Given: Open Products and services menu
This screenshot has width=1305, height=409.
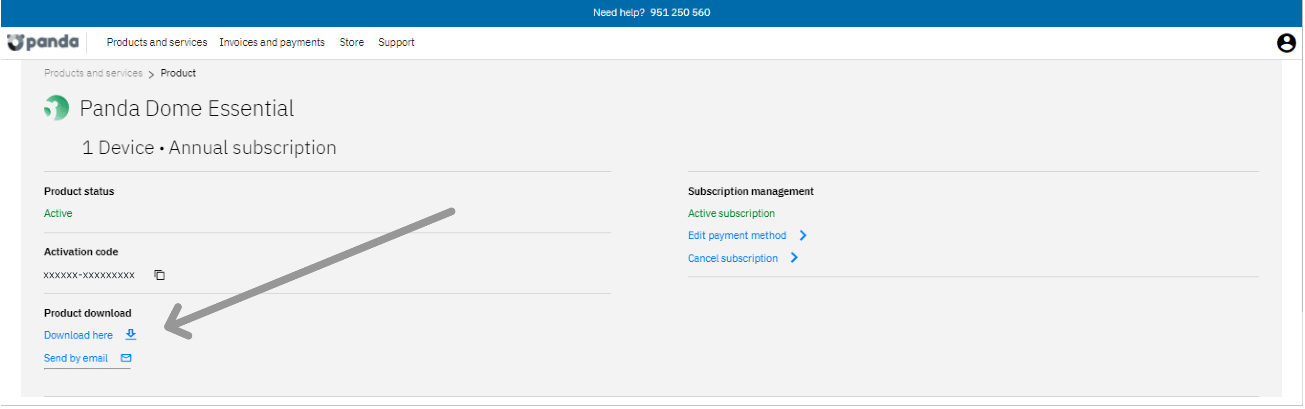Looking at the screenshot, I should [157, 43].
